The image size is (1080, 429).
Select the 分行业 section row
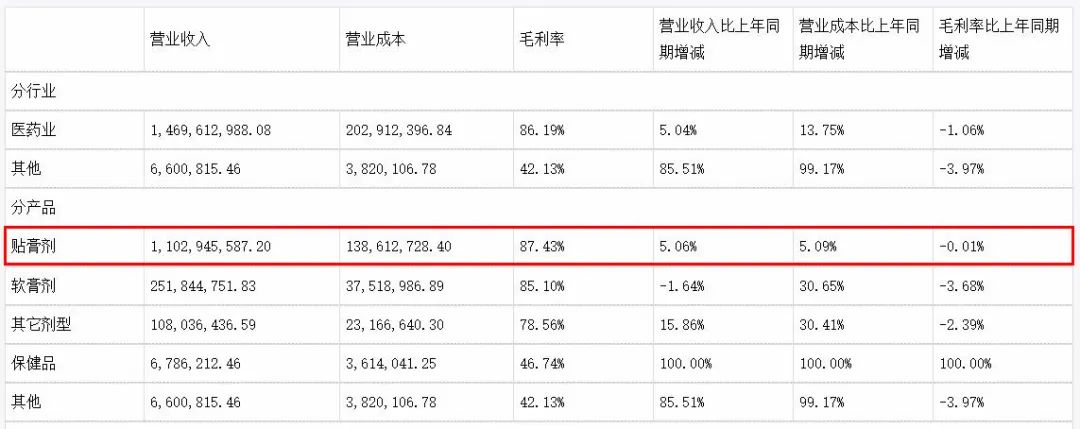coord(33,91)
